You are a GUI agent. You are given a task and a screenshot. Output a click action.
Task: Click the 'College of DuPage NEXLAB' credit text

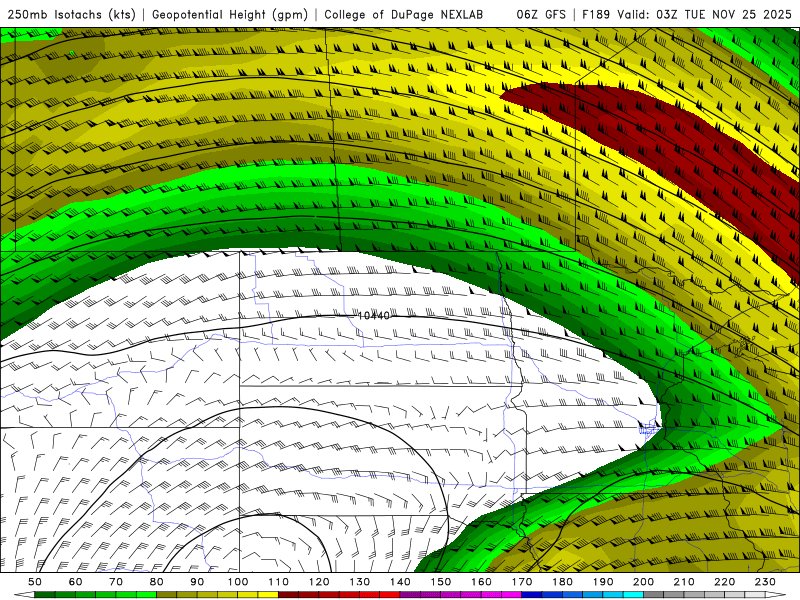[x=404, y=14]
